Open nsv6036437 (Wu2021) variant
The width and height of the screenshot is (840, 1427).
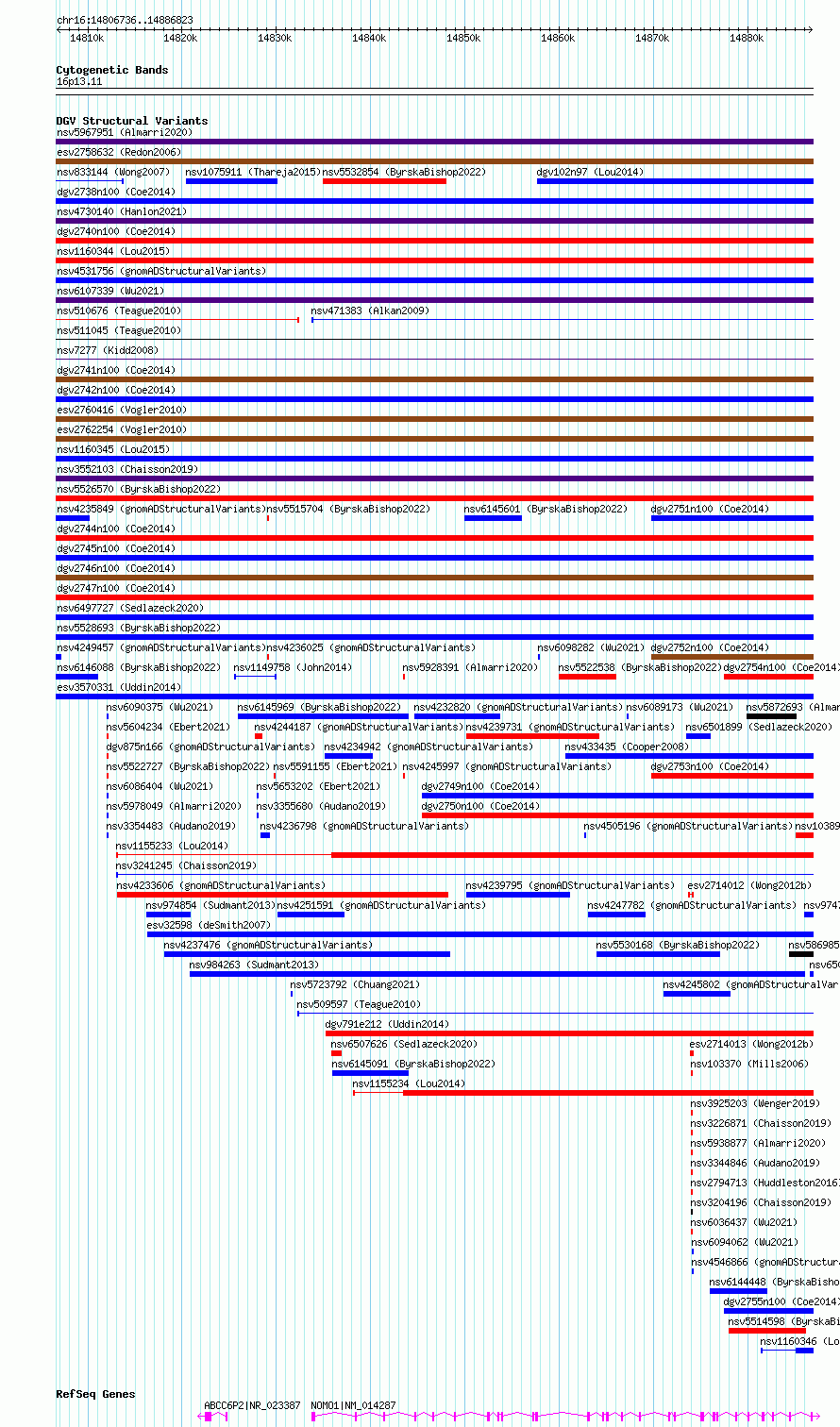pos(744,1223)
